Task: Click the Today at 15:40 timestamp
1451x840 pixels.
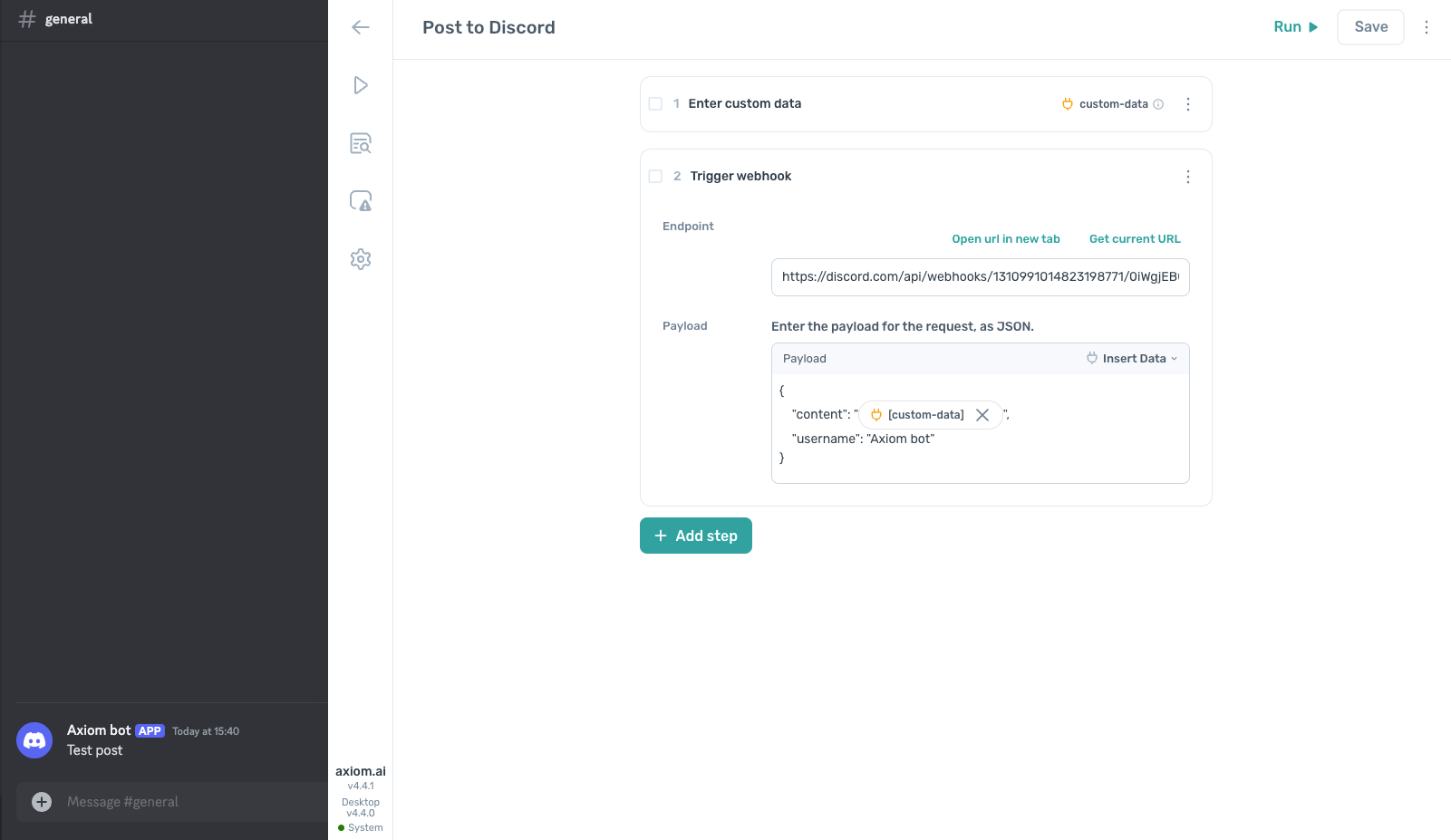Action: click(x=206, y=731)
